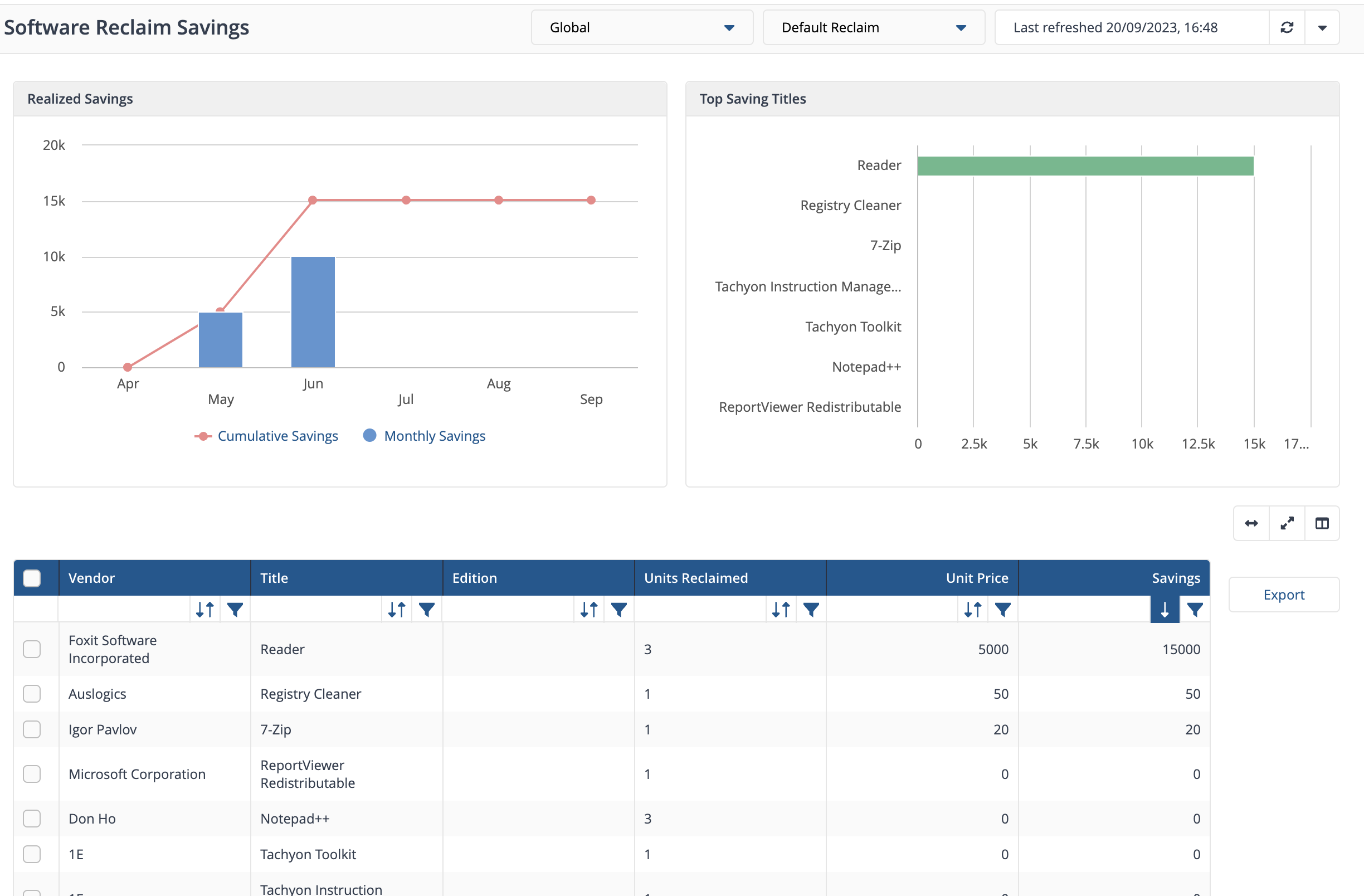Toggle Cumulative Savings legend series

pos(266,436)
